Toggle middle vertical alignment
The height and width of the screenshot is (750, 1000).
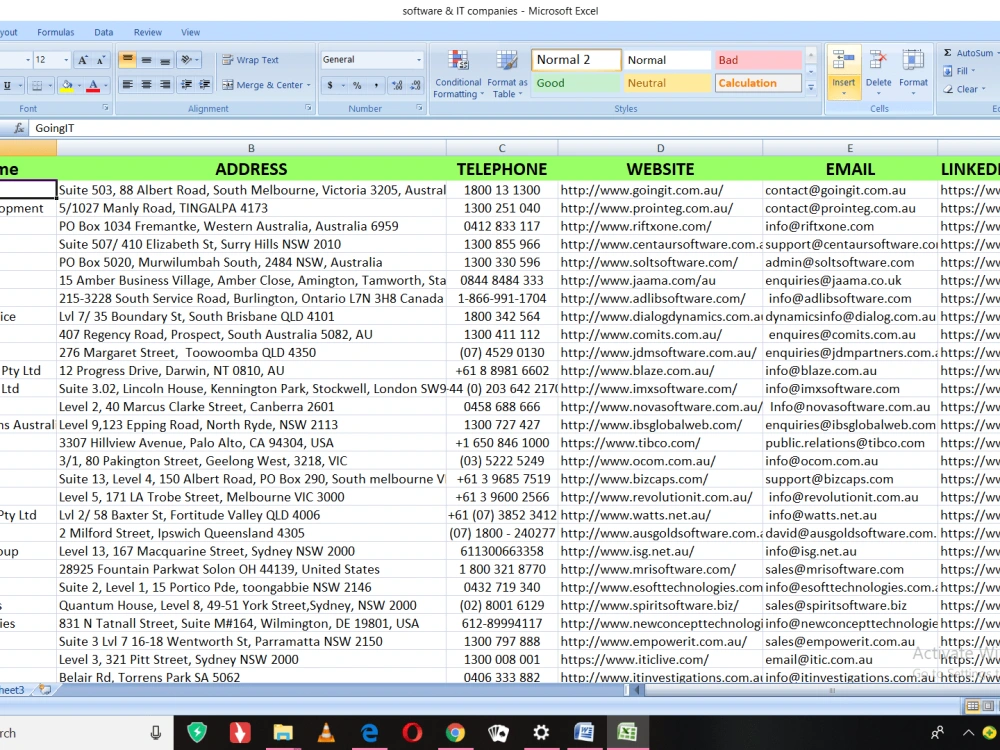pyautogui.click(x=146, y=60)
